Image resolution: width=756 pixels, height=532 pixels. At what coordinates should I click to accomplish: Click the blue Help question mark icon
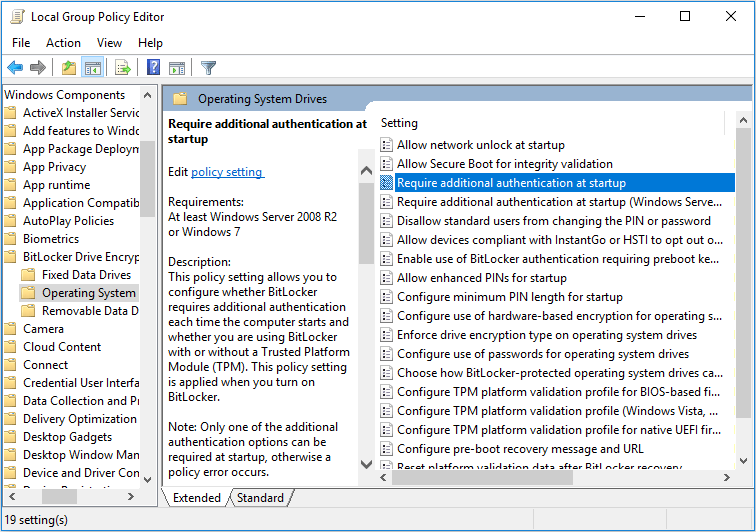[x=153, y=67]
